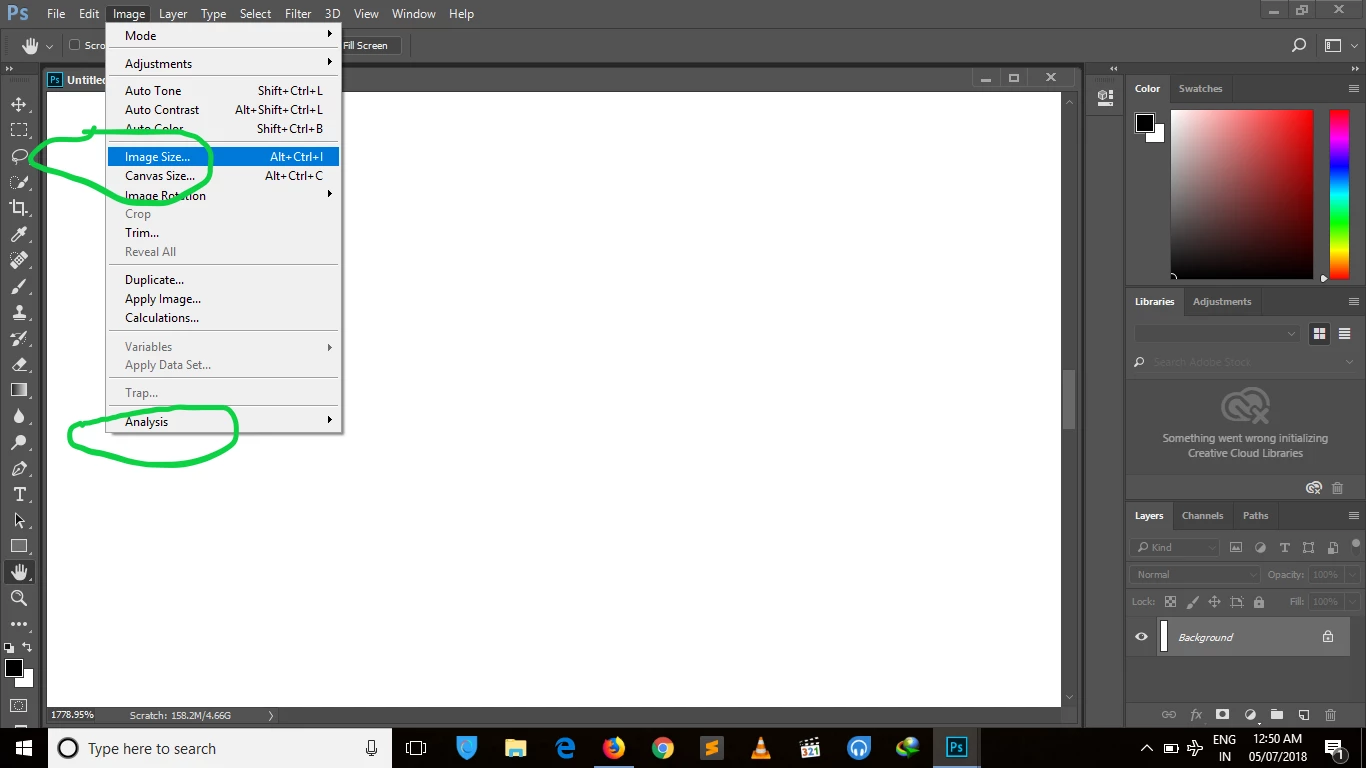Toggle Quick Mask mode
Image resolution: width=1366 pixels, height=768 pixels.
[x=19, y=706]
